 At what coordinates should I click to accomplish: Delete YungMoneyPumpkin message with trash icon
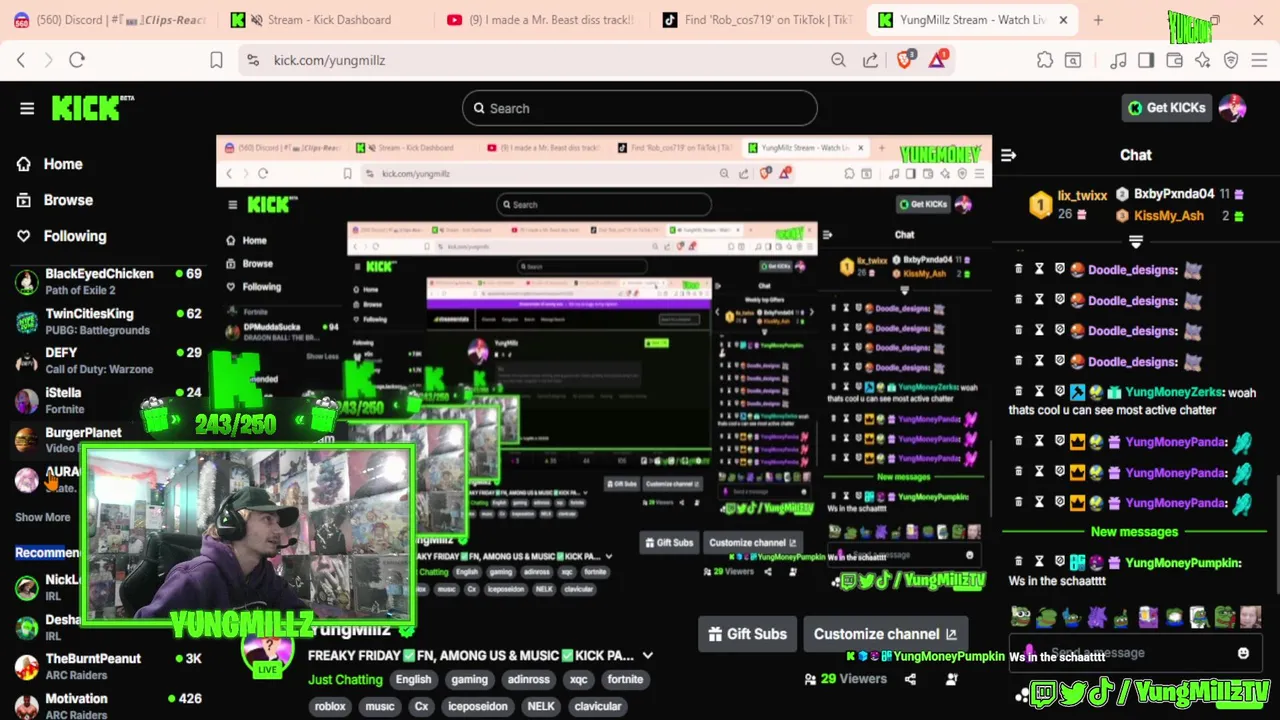tap(1019, 562)
